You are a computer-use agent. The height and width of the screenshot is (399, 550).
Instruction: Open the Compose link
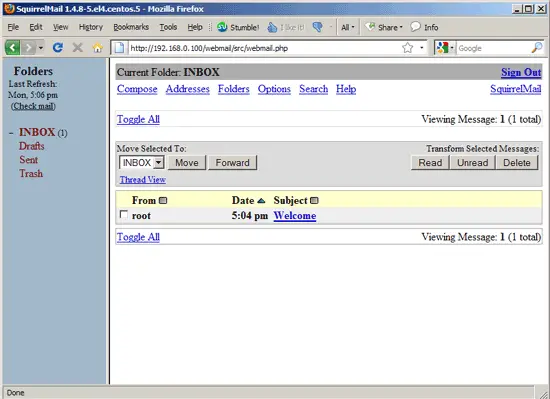click(137, 89)
